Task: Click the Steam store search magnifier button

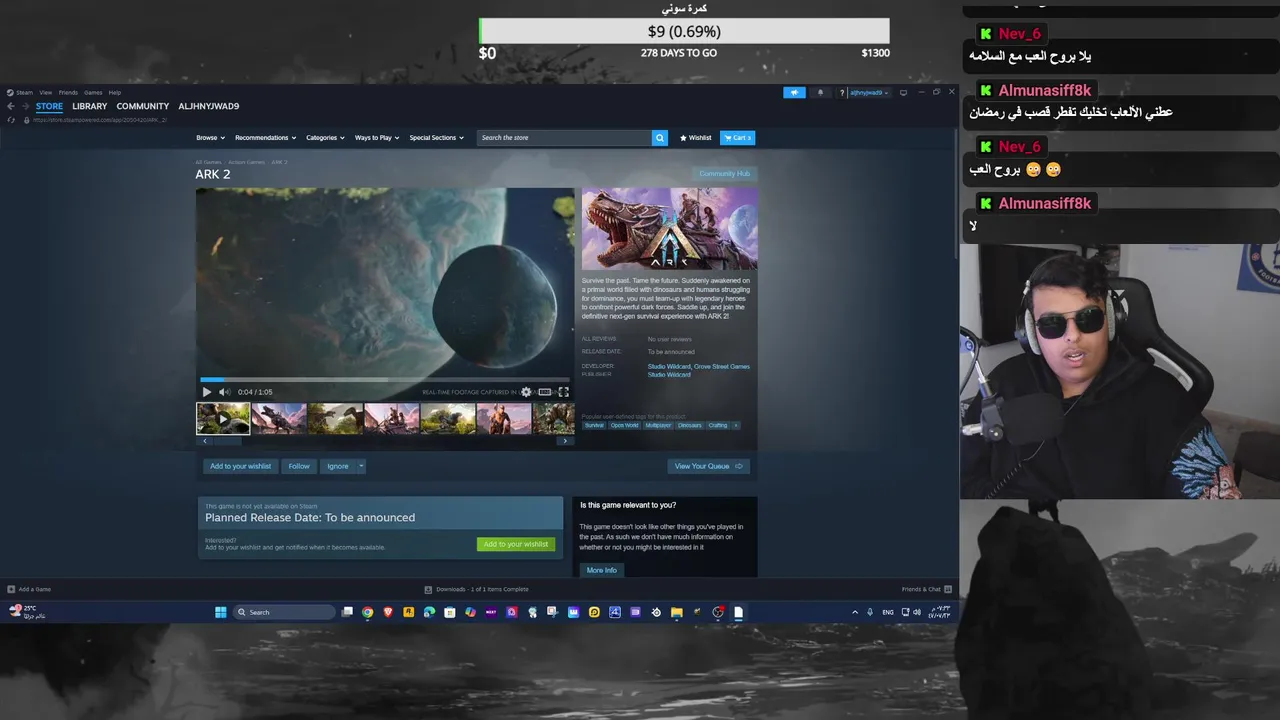Action: point(660,138)
